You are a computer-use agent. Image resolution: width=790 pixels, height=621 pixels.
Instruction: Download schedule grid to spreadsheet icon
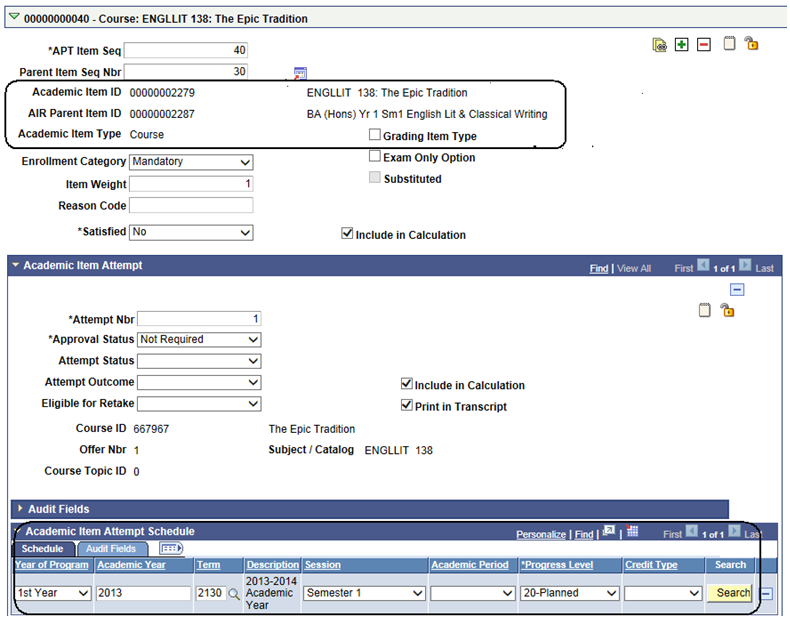coord(632,531)
